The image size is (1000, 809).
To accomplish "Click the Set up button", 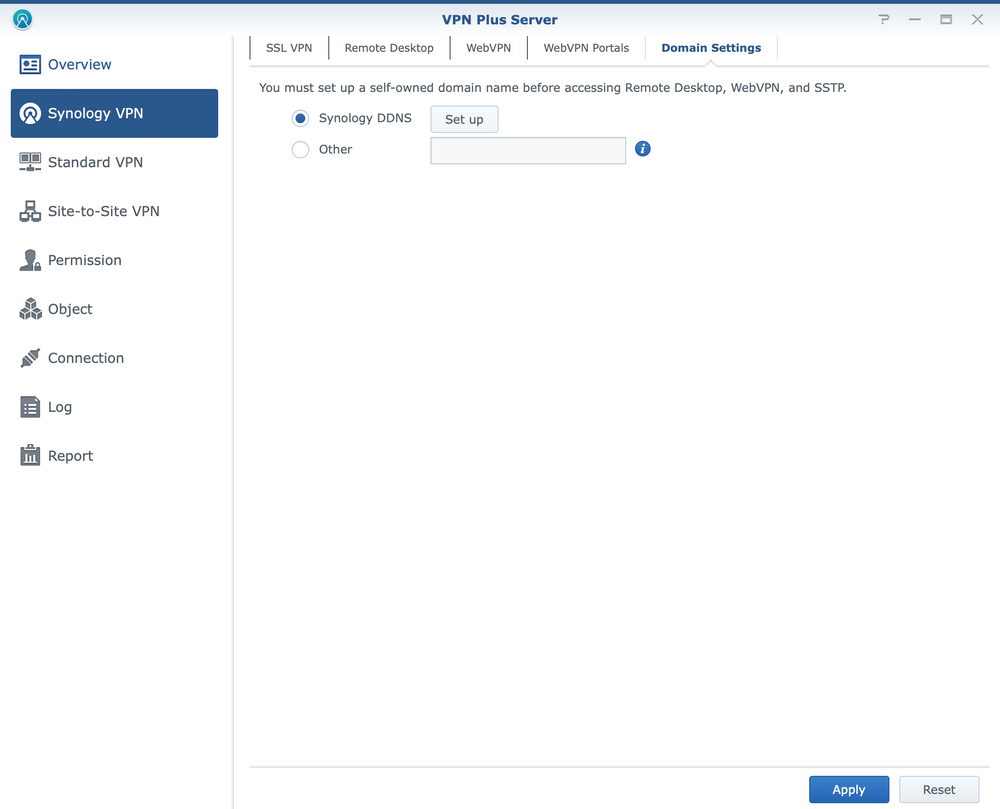I will tap(464, 119).
